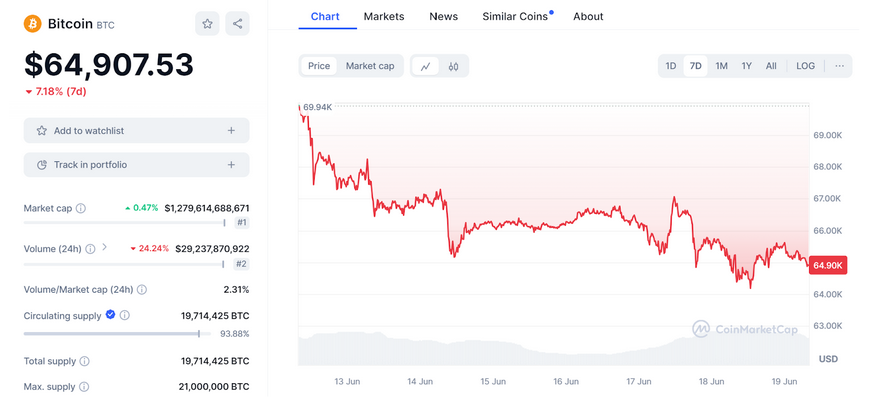Switch to line chart view icon
Screen dimensions: 878x416
point(426,66)
